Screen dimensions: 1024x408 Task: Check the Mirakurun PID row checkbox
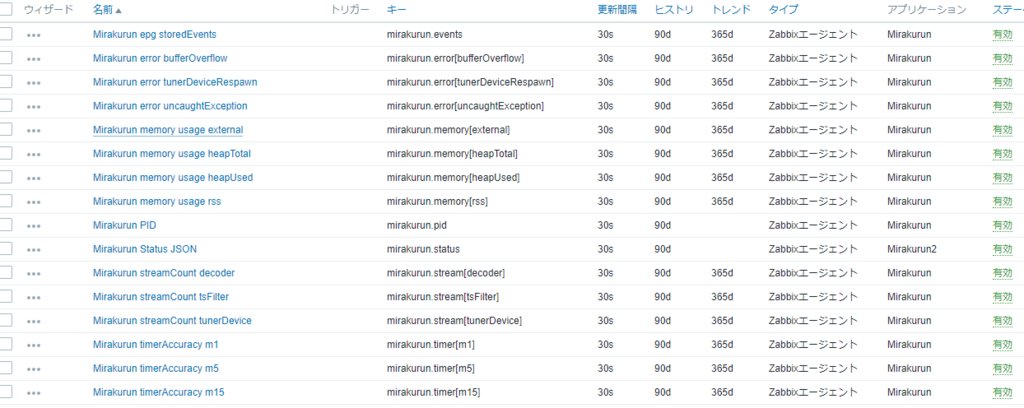point(6,225)
